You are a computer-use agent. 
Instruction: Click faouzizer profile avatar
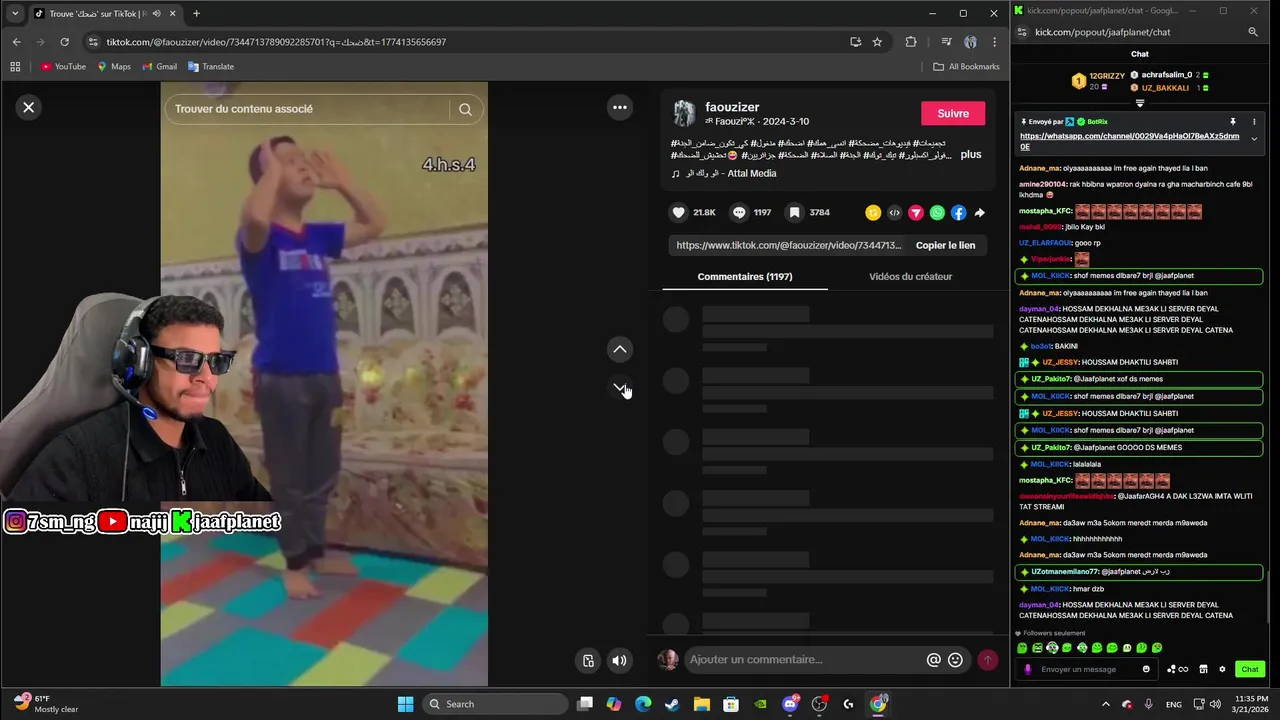[x=684, y=113]
